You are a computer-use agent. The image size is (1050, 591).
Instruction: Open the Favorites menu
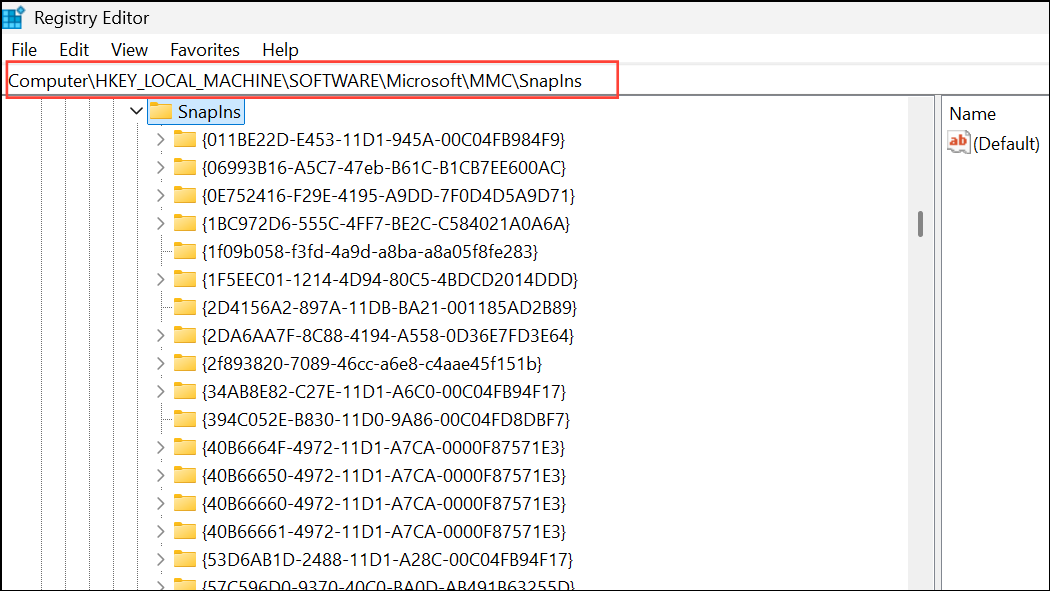pyautogui.click(x=205, y=50)
